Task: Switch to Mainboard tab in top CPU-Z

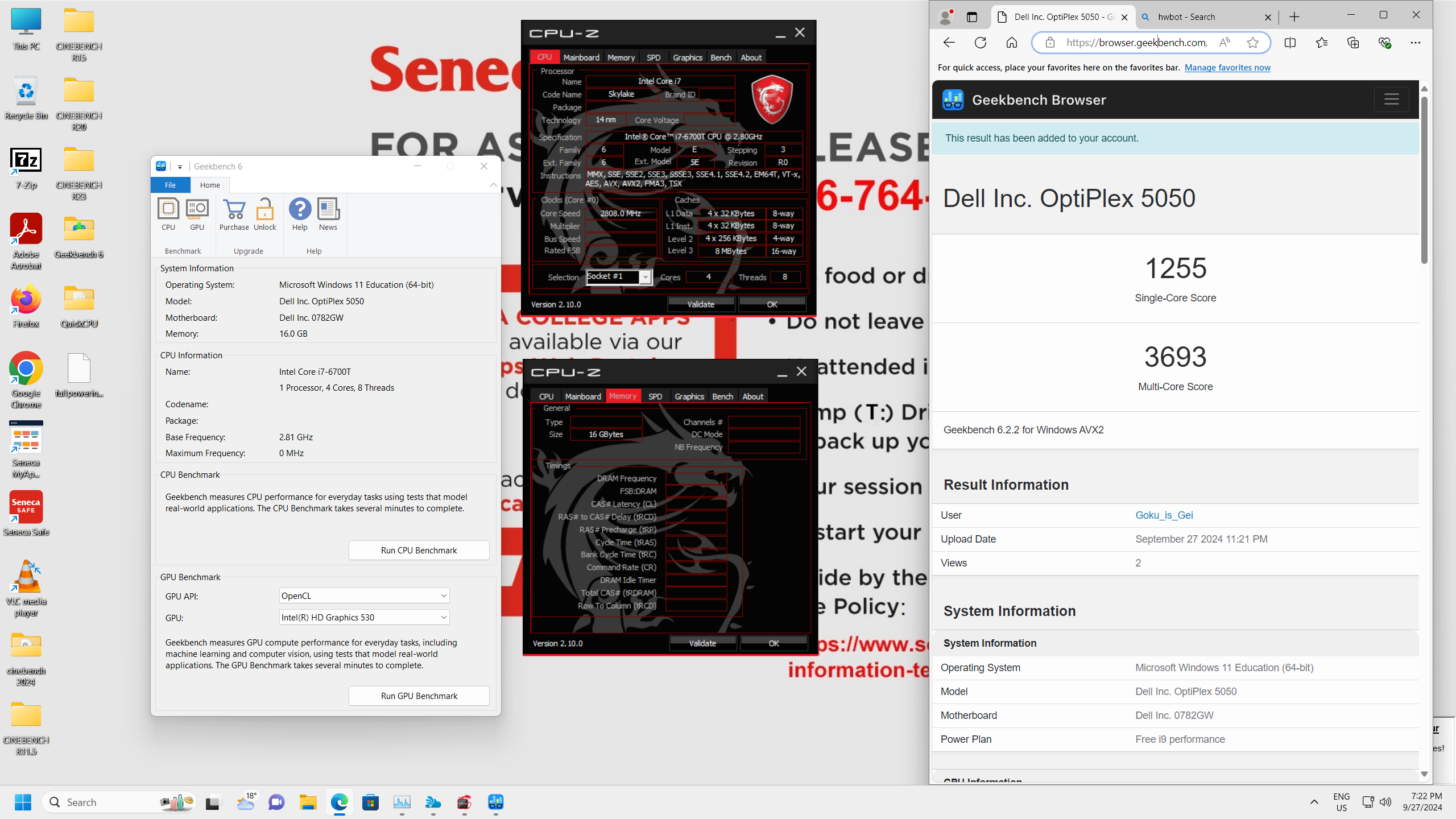Action: 581,57
